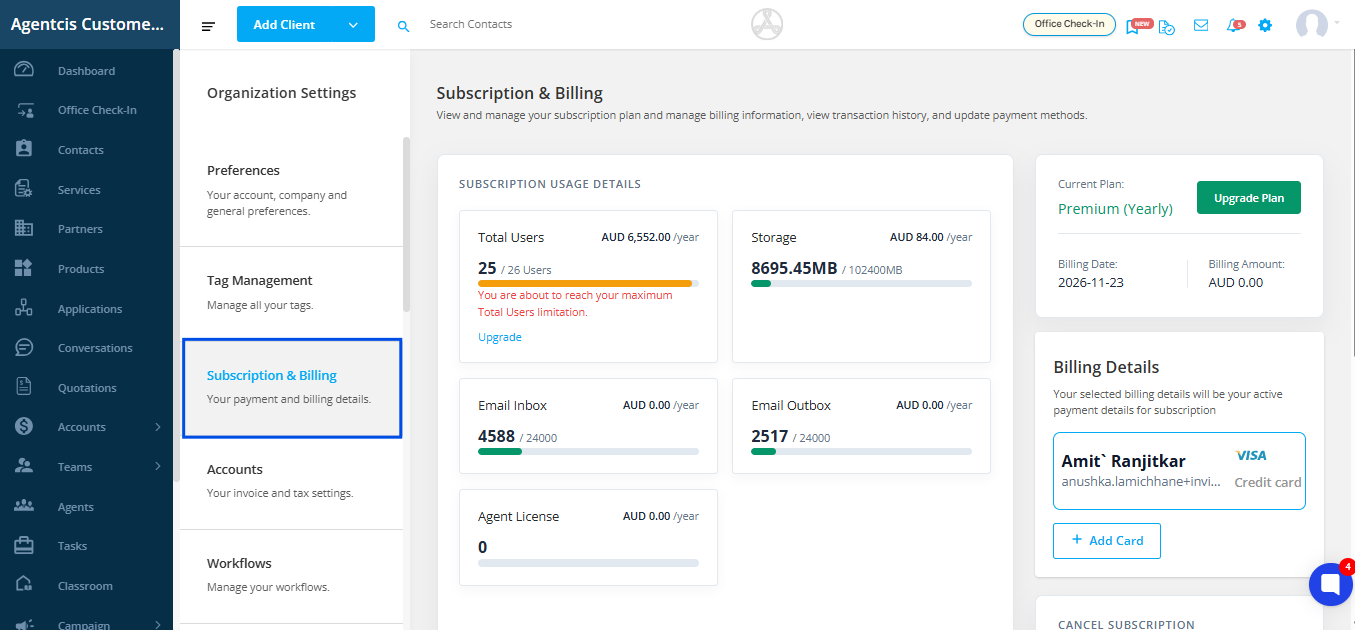This screenshot has height=630, width=1355.
Task: Click the bookmark icon marked NEW
Action: pos(1134,26)
